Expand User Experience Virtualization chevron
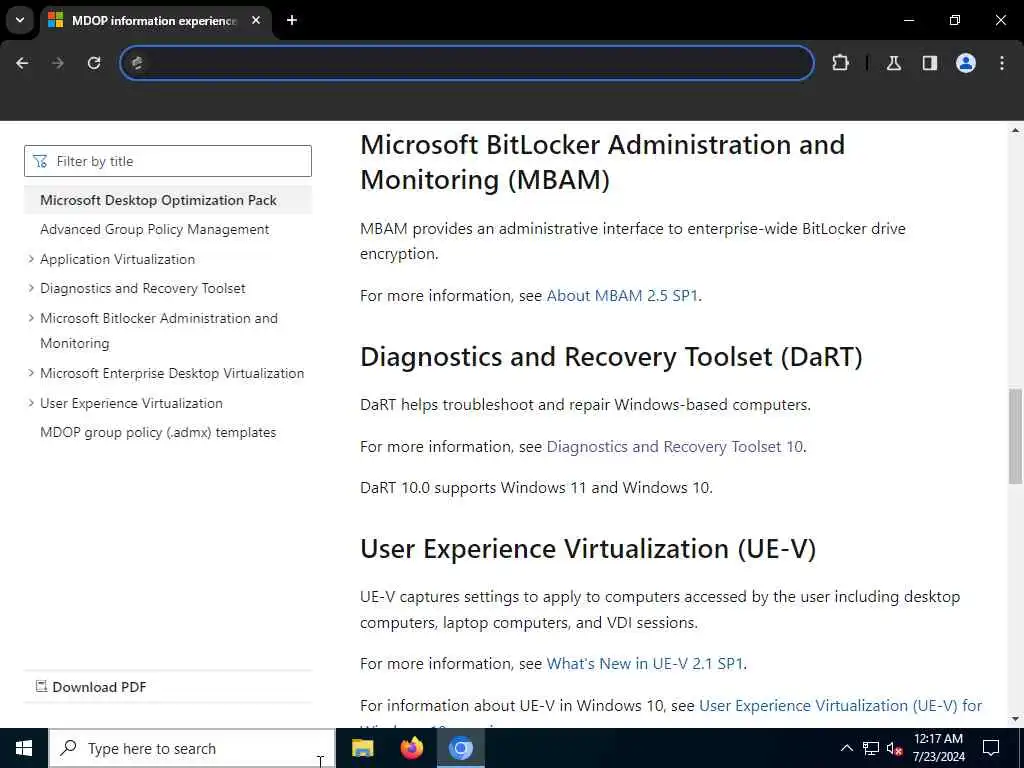The height and width of the screenshot is (768, 1024). (31, 403)
